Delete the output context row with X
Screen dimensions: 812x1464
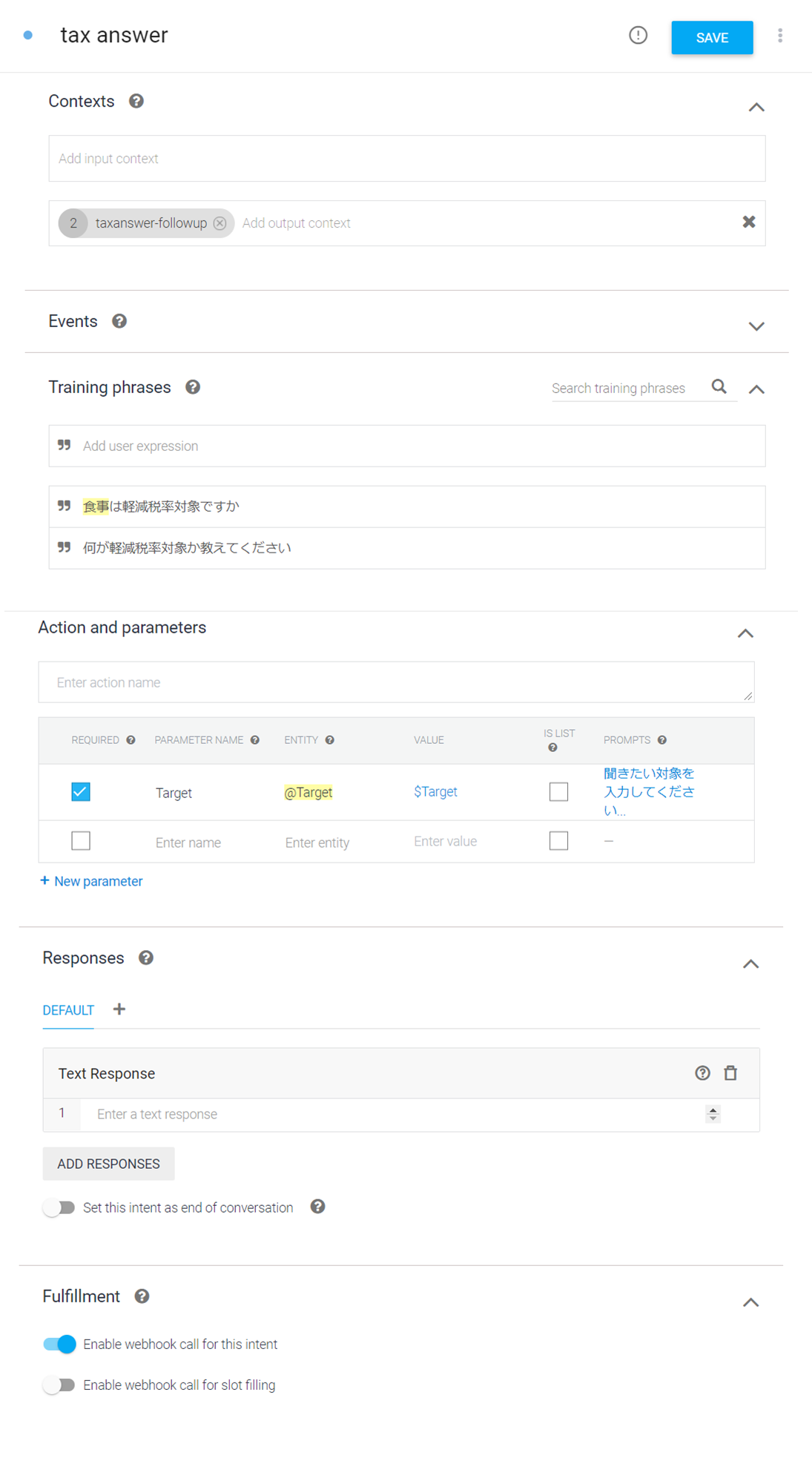[749, 222]
